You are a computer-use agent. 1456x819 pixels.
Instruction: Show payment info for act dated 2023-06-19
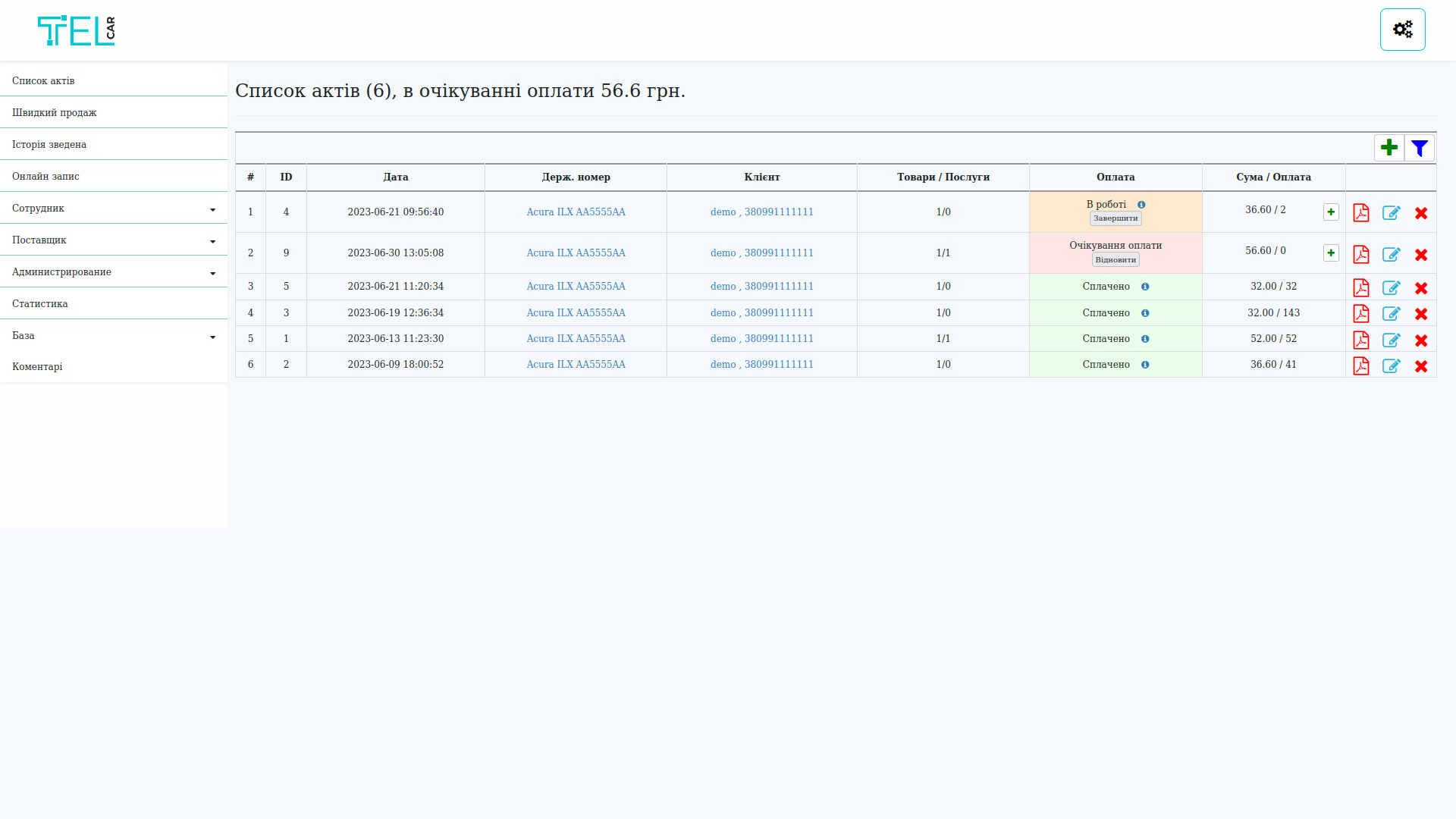click(1145, 313)
